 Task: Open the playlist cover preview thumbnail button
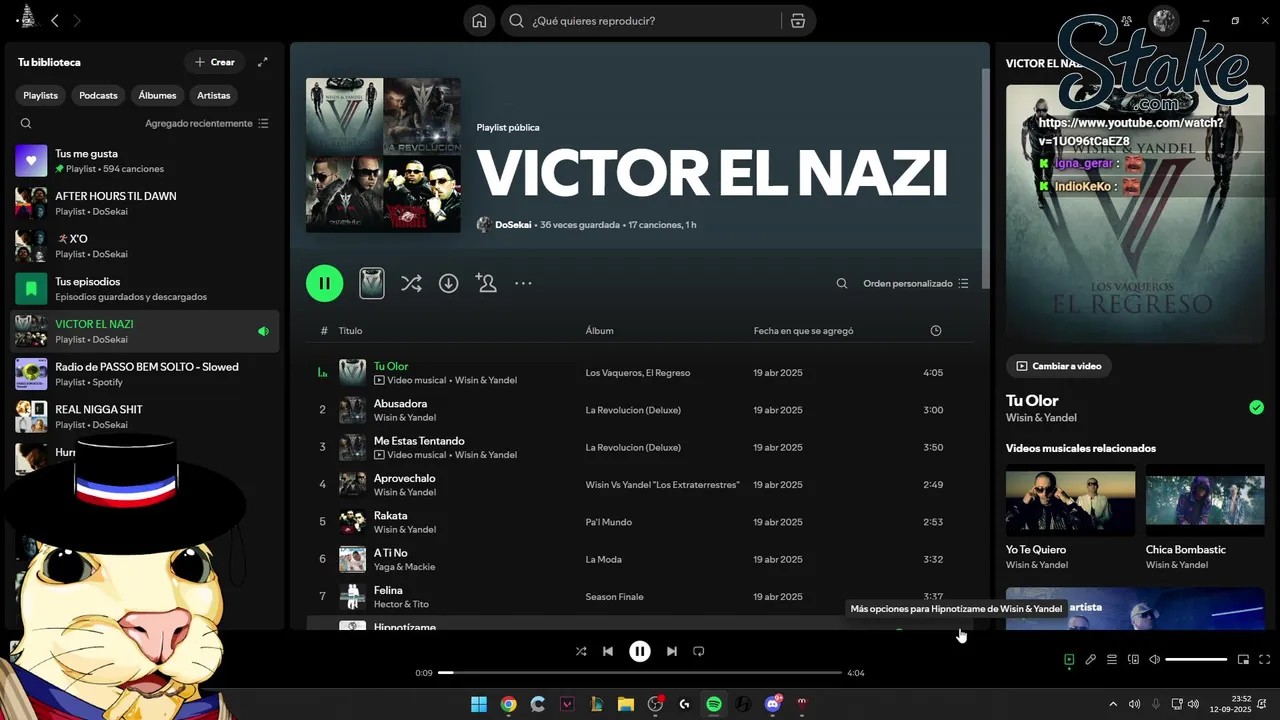coord(372,283)
